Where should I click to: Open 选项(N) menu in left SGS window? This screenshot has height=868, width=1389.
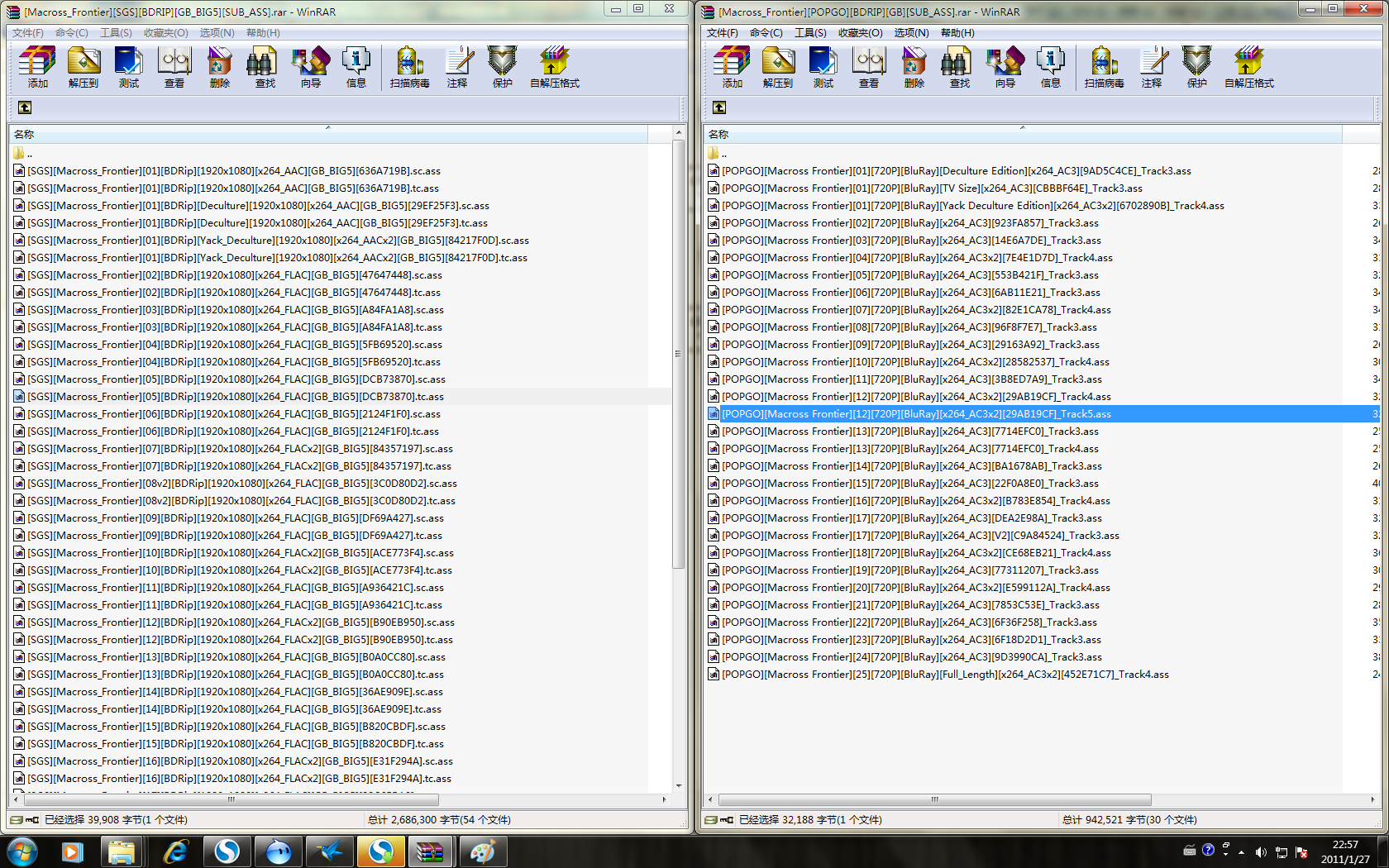[x=217, y=33]
